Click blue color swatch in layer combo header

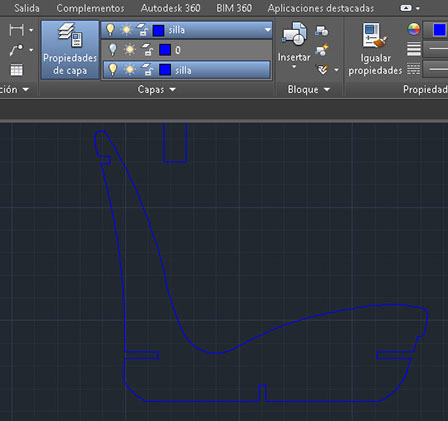[158, 31]
